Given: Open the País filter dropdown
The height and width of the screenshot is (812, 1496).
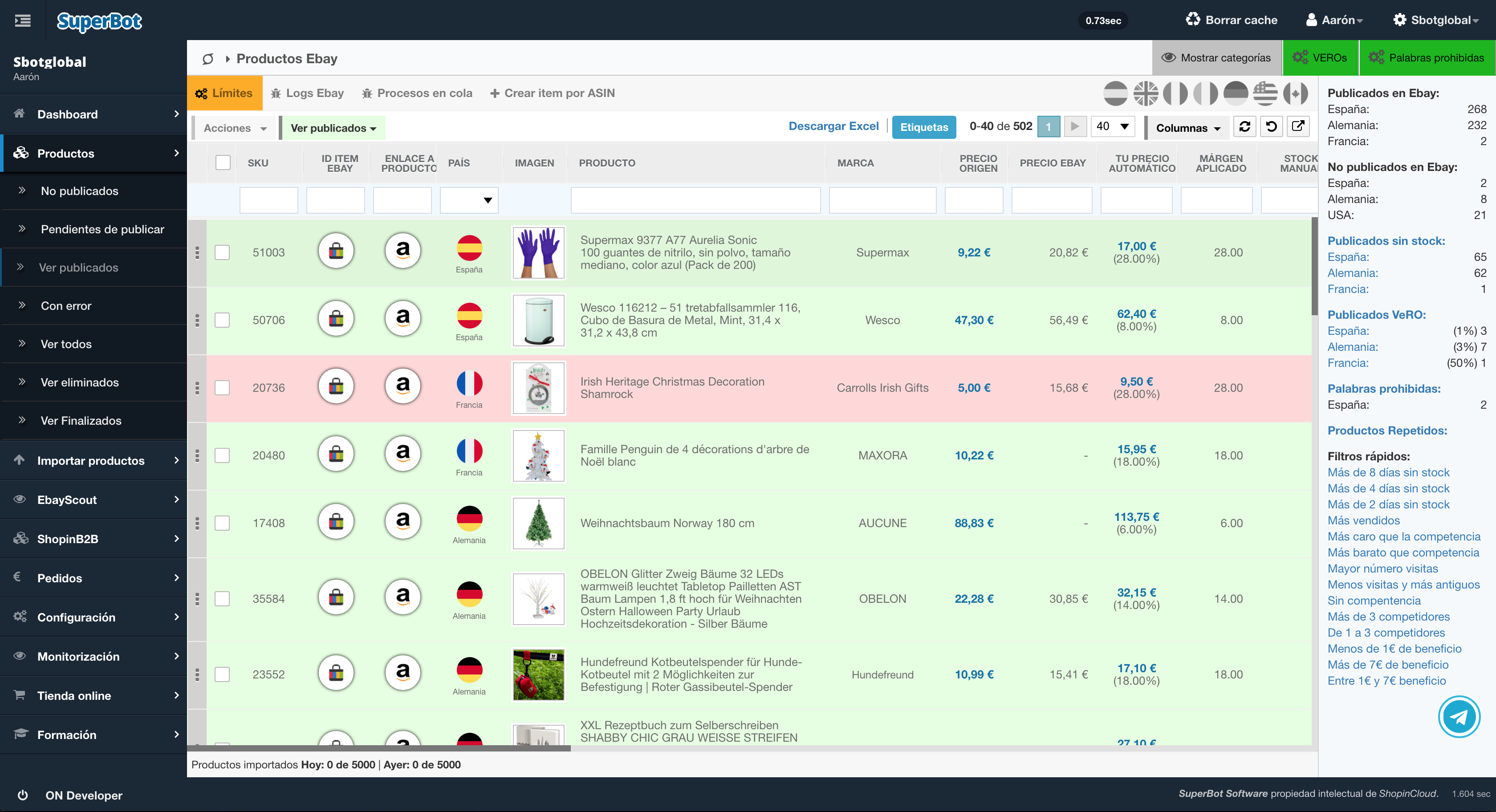Looking at the screenshot, I should (x=469, y=200).
